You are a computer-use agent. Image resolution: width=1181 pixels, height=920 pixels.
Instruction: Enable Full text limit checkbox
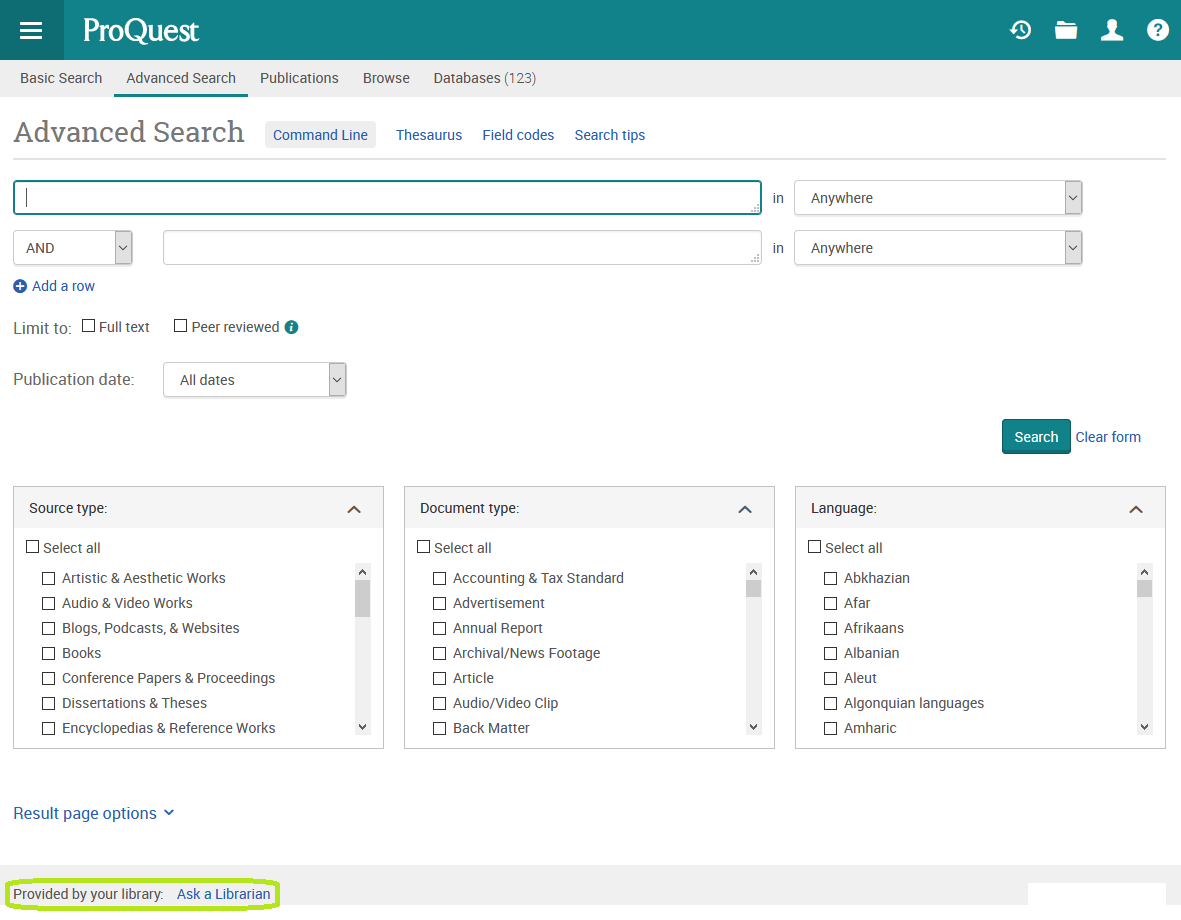(88, 326)
